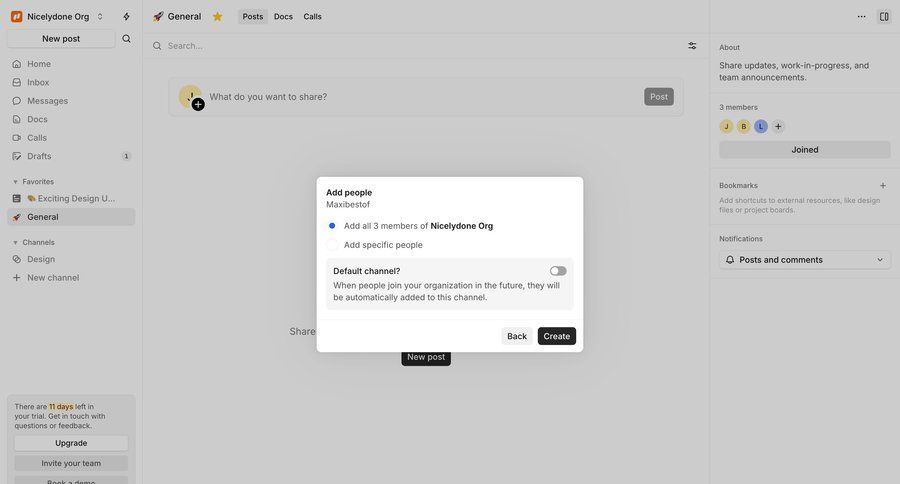Viewport: 900px width, 484px height.
Task: Switch to the Calls tab
Action: pyautogui.click(x=313, y=16)
